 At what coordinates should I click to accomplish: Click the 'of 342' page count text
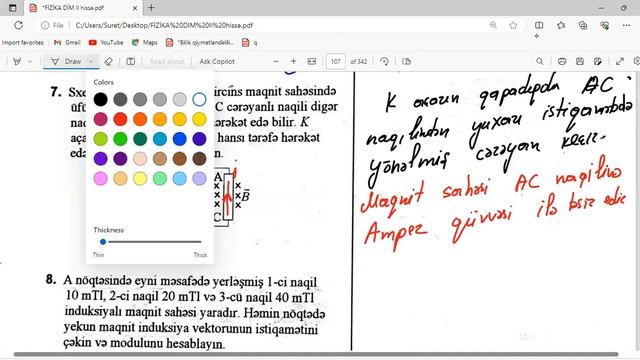359,62
